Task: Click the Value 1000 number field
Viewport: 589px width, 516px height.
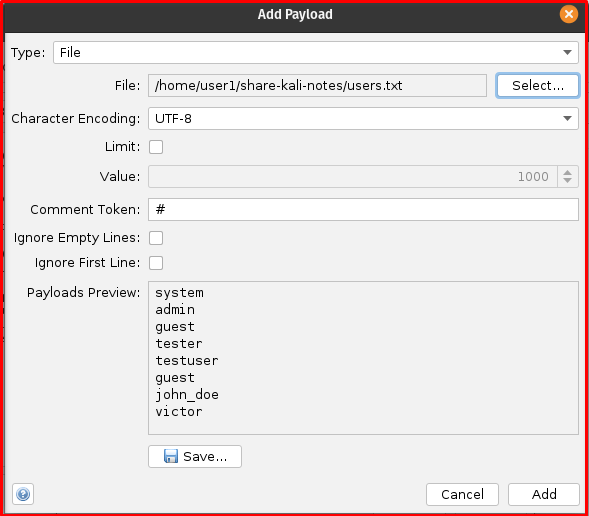Action: point(353,177)
